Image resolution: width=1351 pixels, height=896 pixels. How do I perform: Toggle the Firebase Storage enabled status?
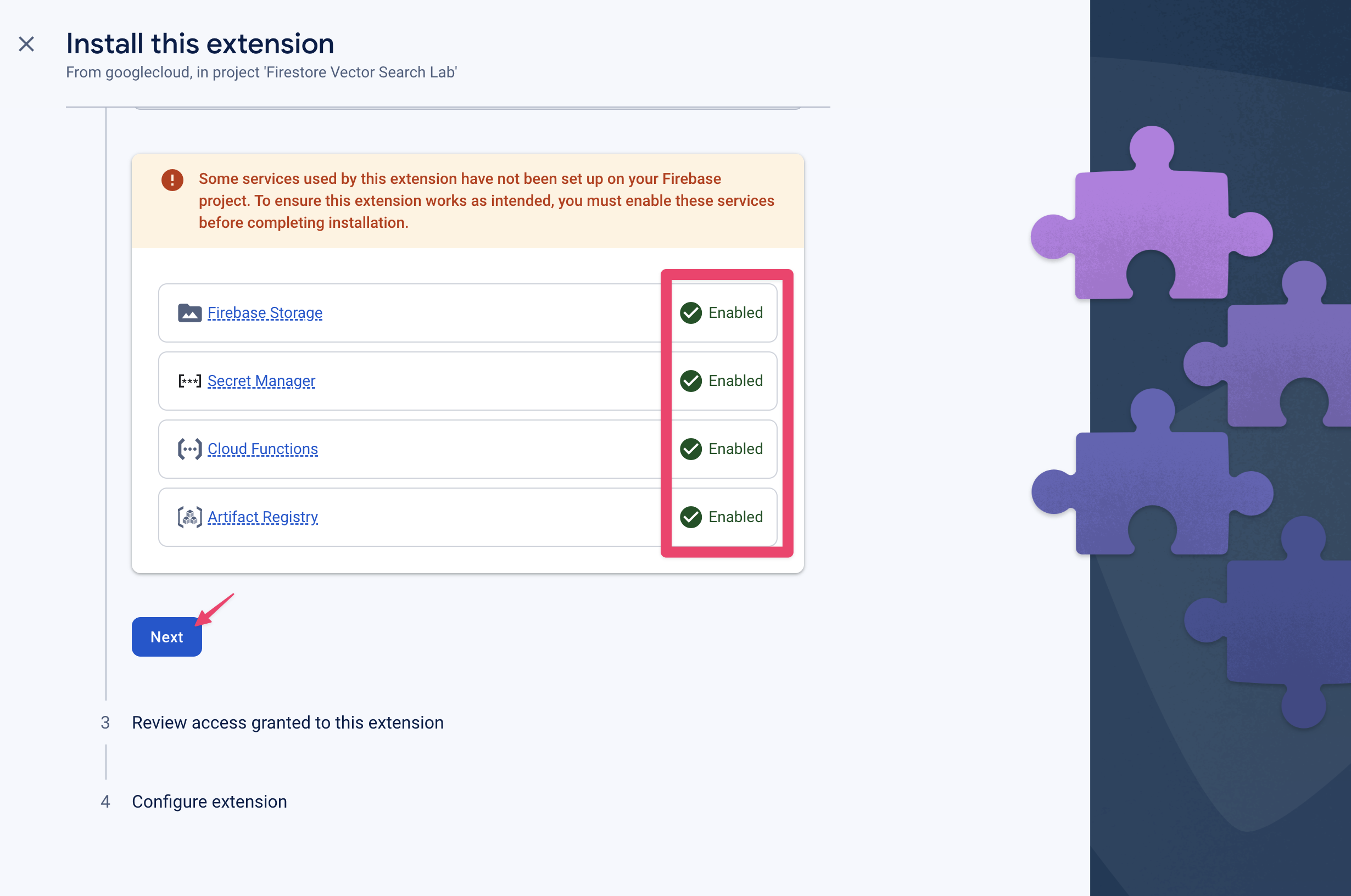(722, 312)
